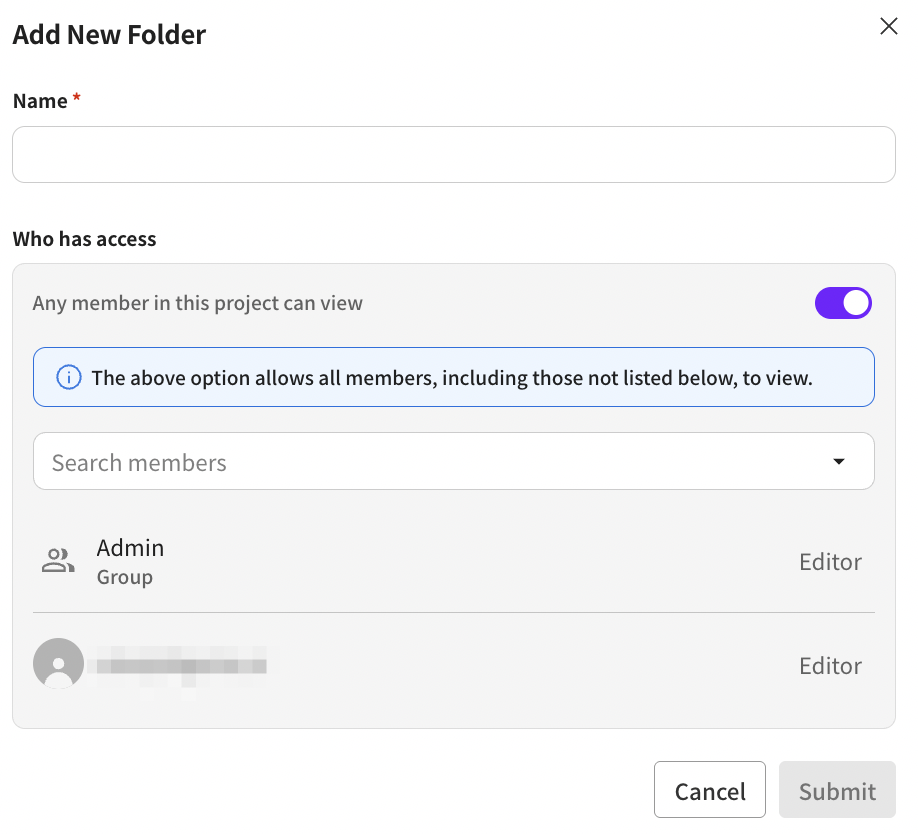Click the Who has access heading
This screenshot has height=834, width=918.
tap(84, 239)
